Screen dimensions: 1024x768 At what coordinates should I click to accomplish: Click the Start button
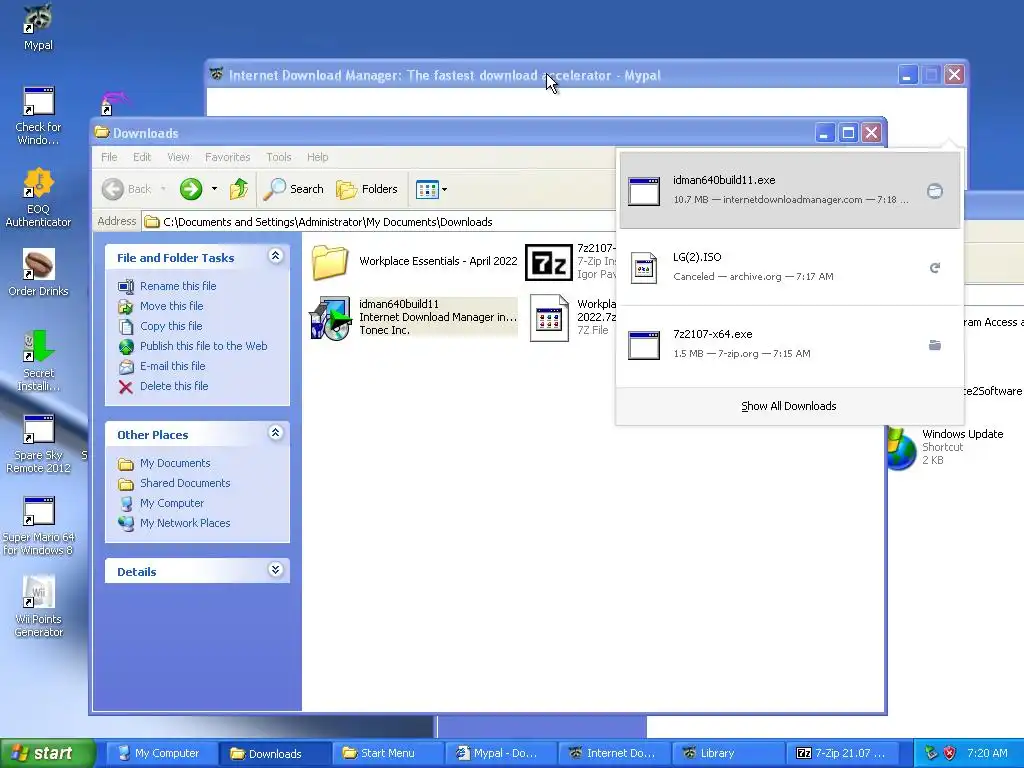[48, 753]
